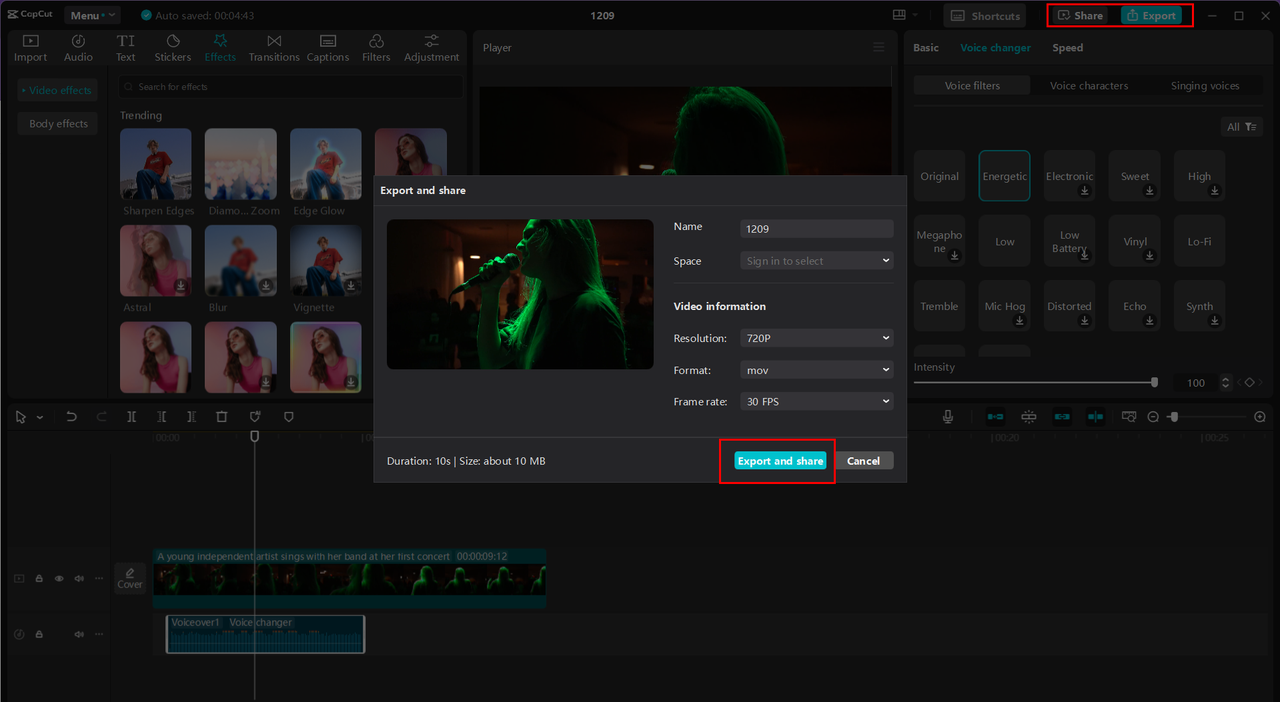Select the Sharpen Edges effect thumbnail
The height and width of the screenshot is (702, 1280).
156,164
